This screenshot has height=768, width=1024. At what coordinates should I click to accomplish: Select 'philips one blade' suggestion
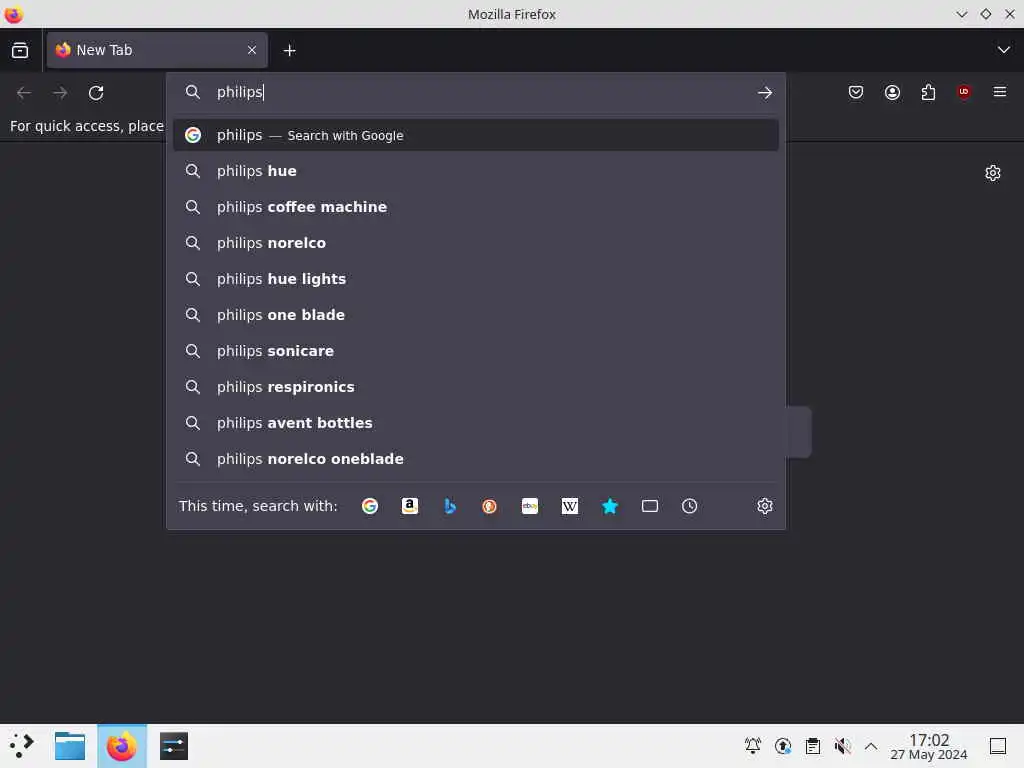(475, 315)
